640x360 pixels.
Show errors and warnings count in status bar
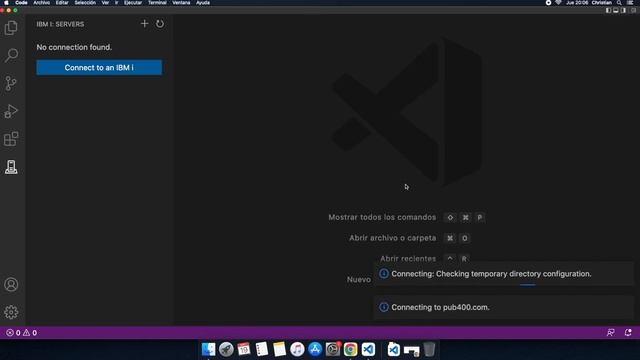point(22,333)
